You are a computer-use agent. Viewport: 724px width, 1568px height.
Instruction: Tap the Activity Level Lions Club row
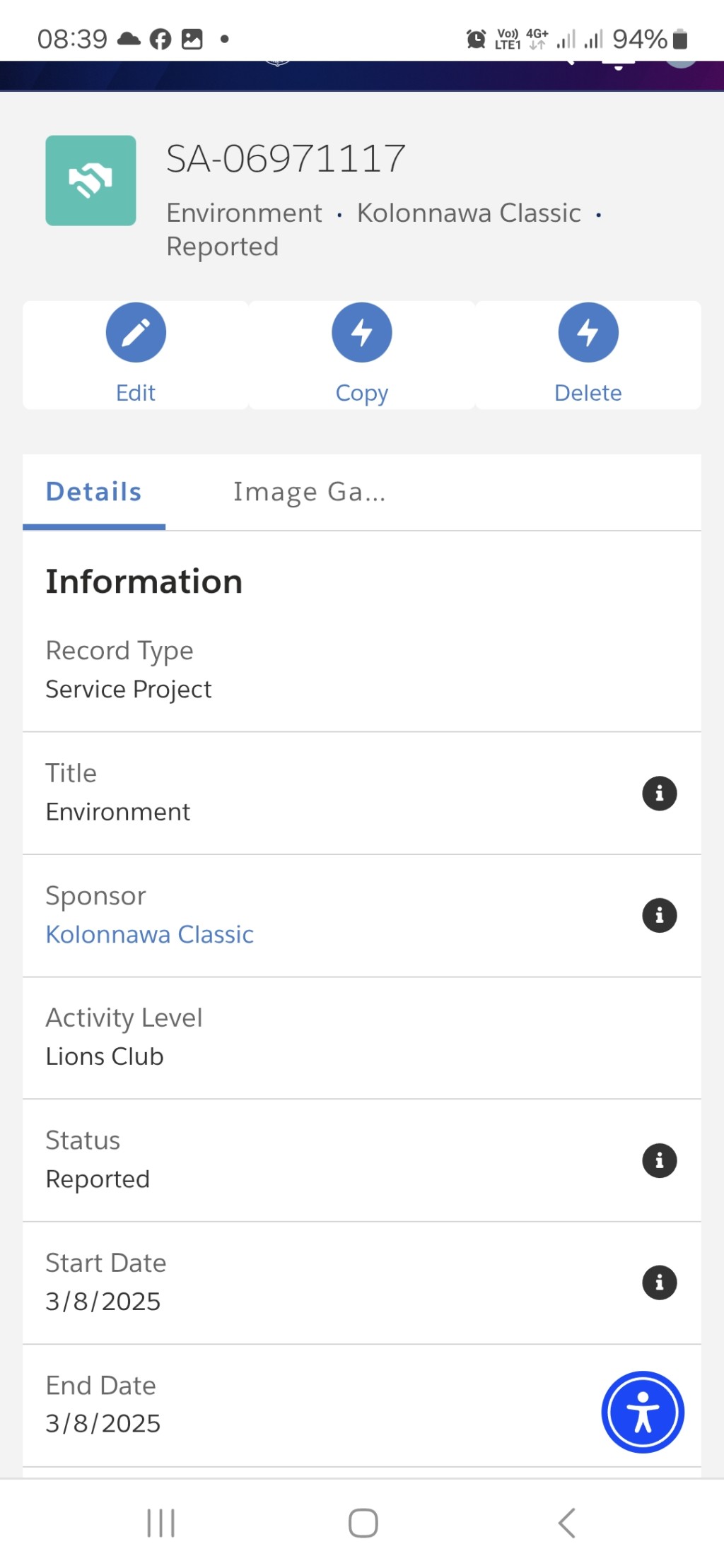362,1037
